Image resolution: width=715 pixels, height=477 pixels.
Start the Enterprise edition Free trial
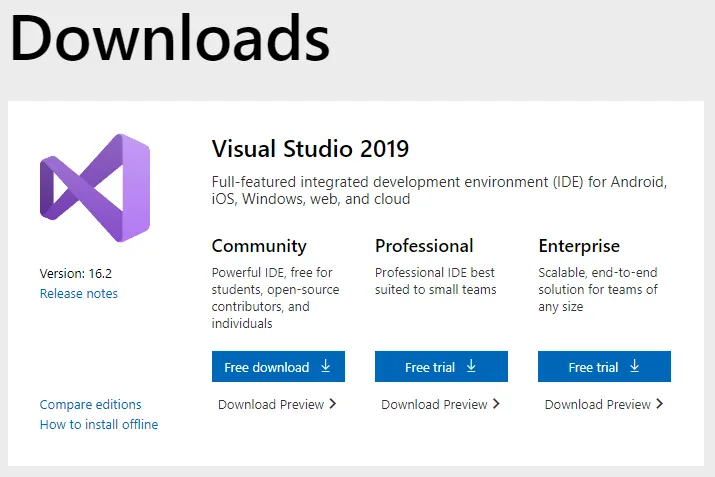tap(604, 366)
